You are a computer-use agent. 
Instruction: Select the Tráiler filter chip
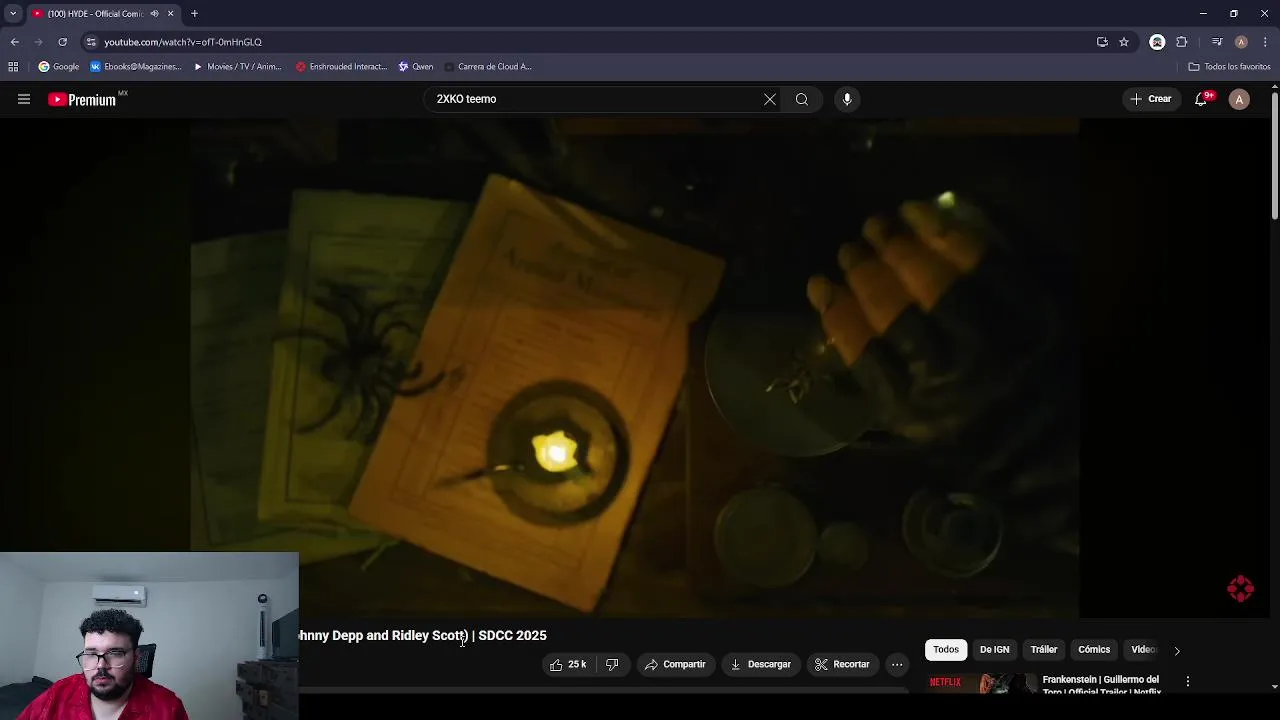pos(1044,650)
